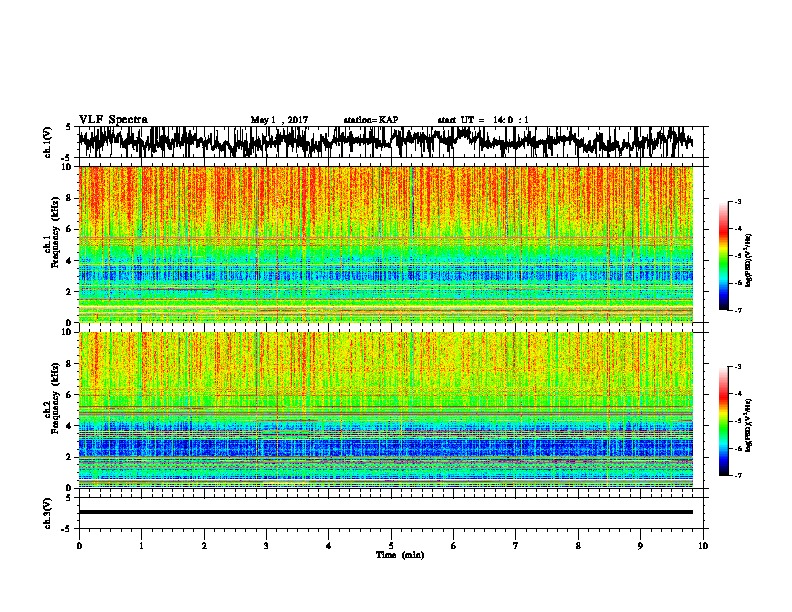Image resolution: width=792 pixels, height=612 pixels.
Task: Click the "10" tick on ch.2 frequency axis
Action: pyautogui.click(x=69, y=332)
